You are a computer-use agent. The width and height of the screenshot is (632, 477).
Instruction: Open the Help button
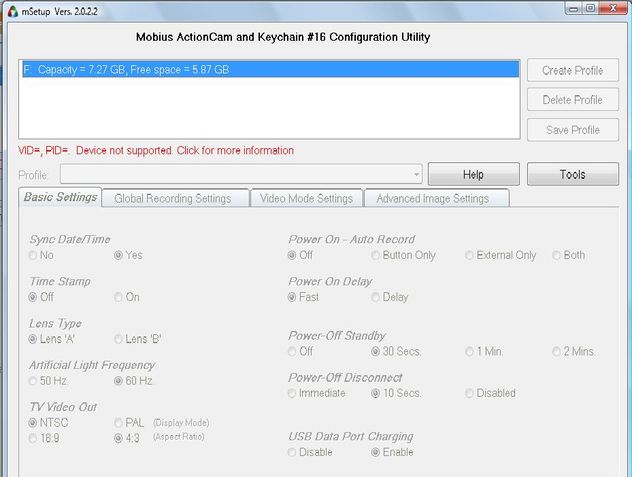pos(473,174)
